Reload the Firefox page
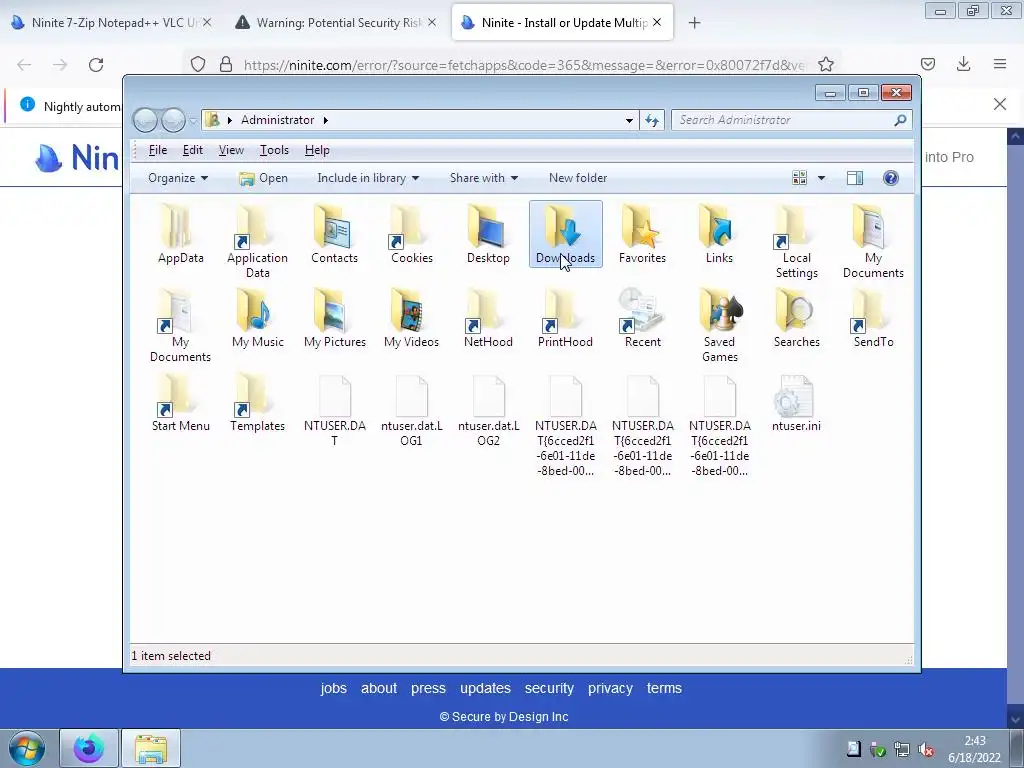 (x=96, y=65)
